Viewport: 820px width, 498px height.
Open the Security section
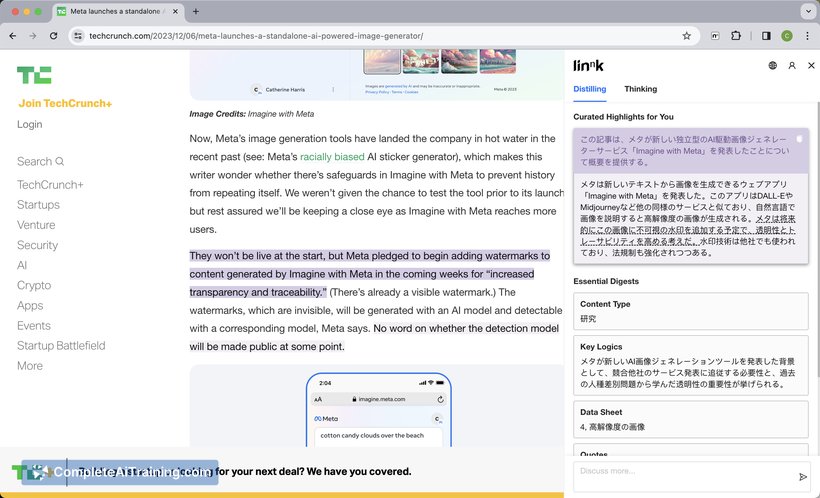click(x=37, y=245)
